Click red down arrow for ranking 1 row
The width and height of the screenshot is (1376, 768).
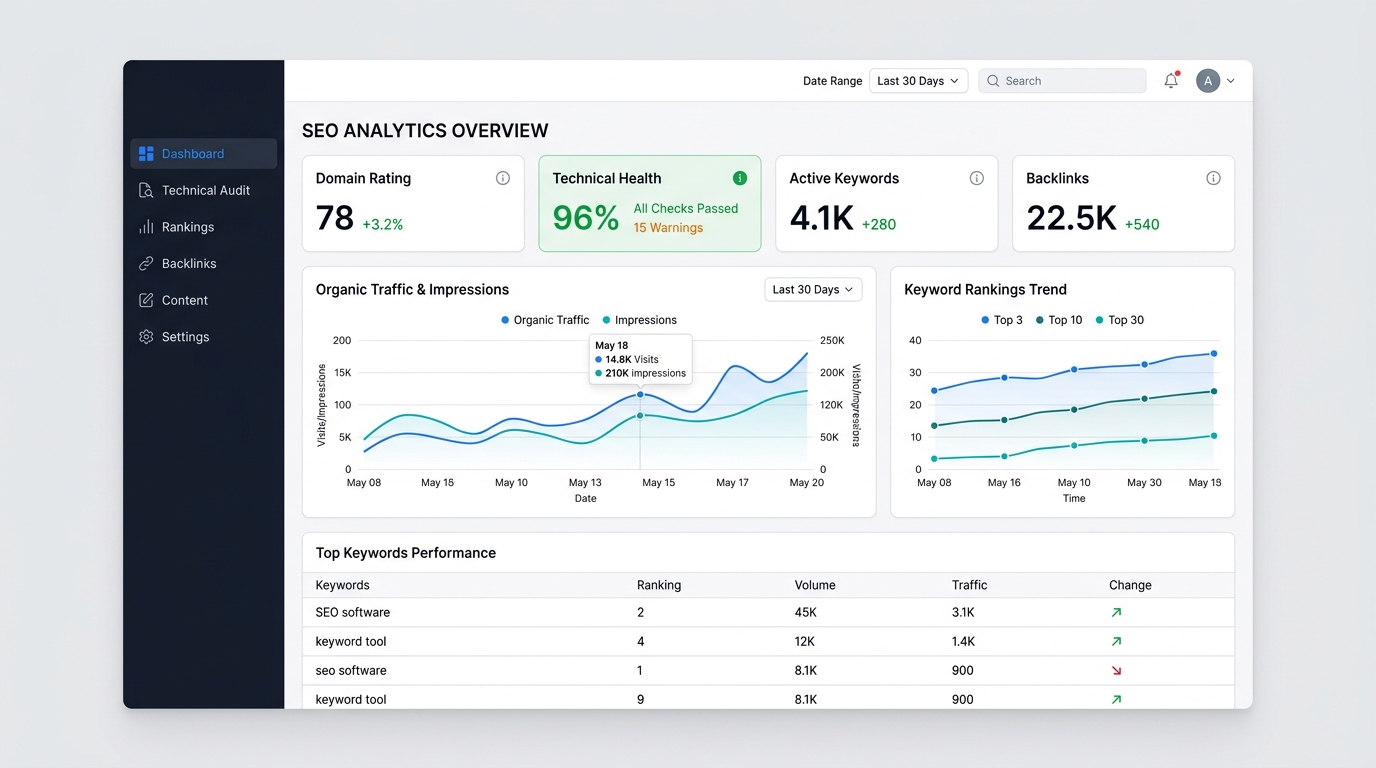click(x=1116, y=671)
